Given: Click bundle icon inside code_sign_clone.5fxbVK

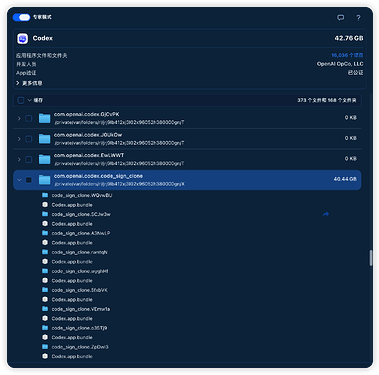Looking at the screenshot, I should click(45, 300).
